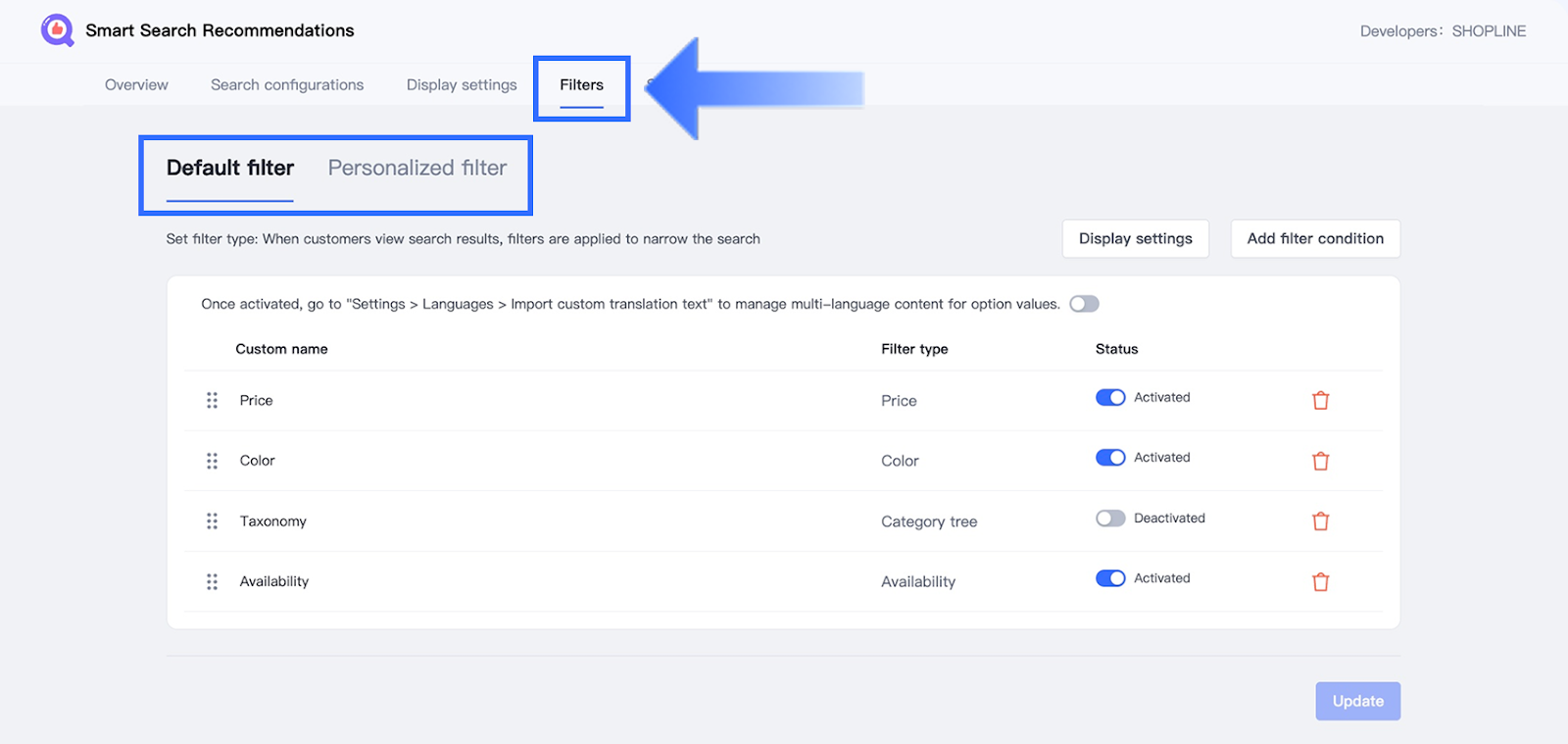The height and width of the screenshot is (744, 1568).
Task: Open the Display settings tab in navigation
Action: [462, 85]
